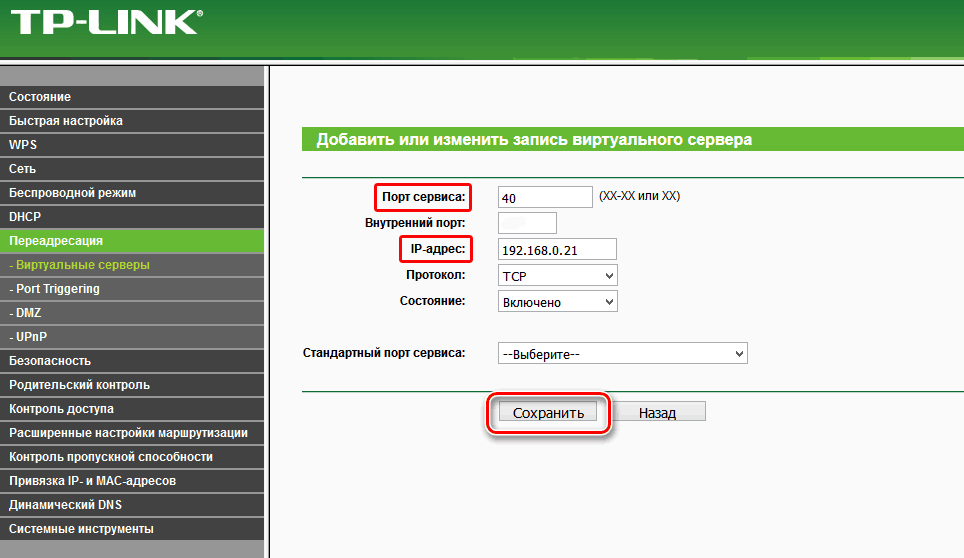
Task: Open the Состояние menu section
Action: pos(132,97)
